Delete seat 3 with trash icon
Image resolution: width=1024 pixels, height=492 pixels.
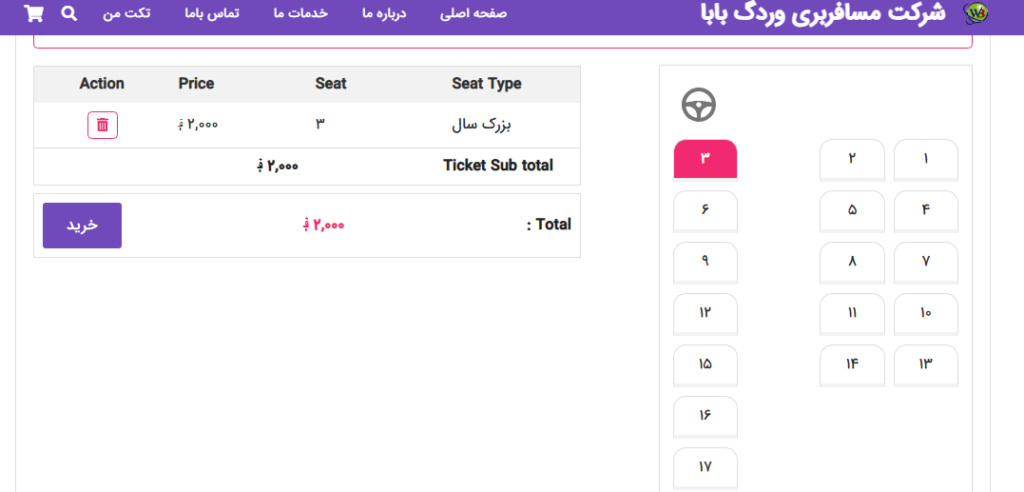[x=102, y=125]
